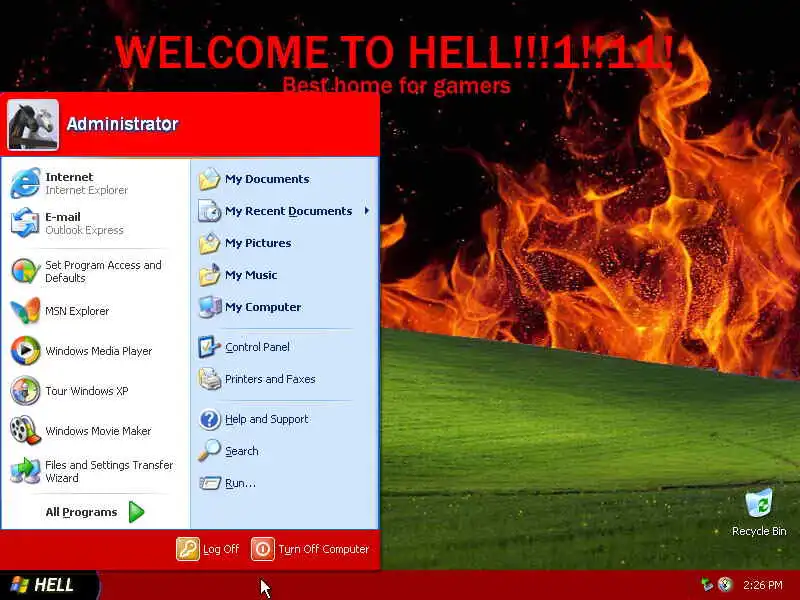
Task: Click the Log Off text label
Action: [221, 549]
